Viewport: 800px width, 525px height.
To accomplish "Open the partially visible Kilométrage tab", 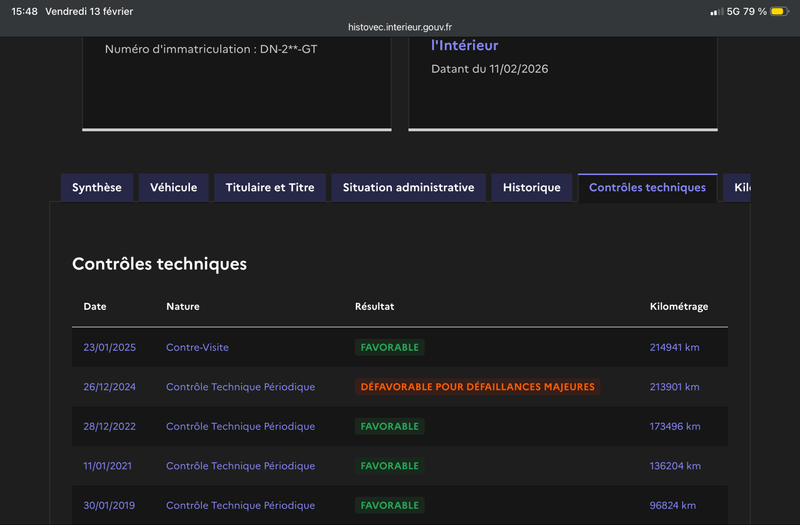I will coord(738,188).
